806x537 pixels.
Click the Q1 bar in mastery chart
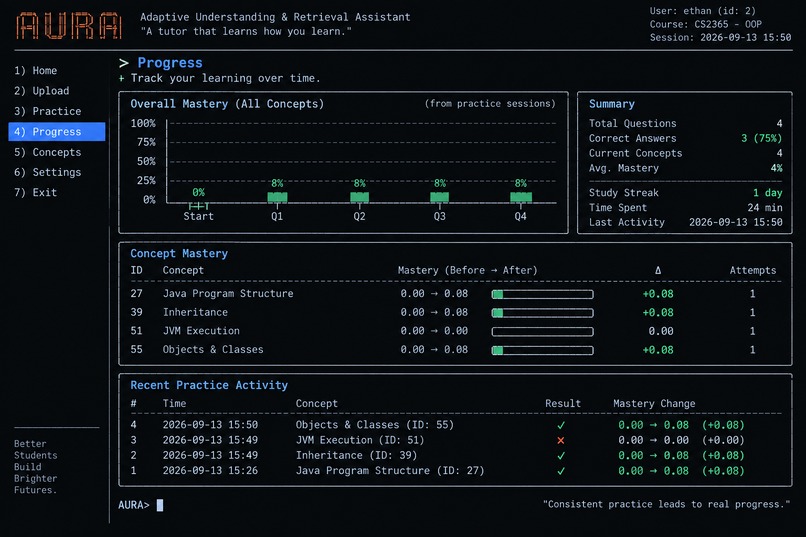click(x=277, y=197)
